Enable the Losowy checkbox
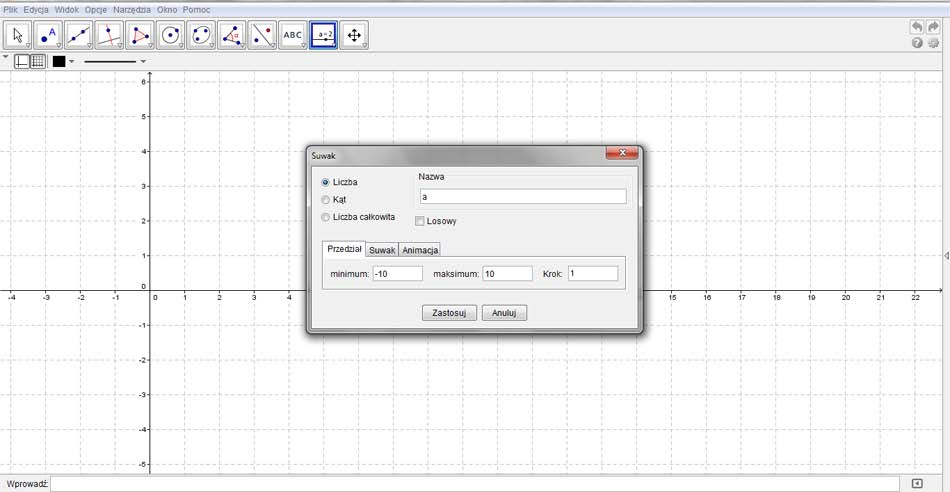 coord(420,221)
